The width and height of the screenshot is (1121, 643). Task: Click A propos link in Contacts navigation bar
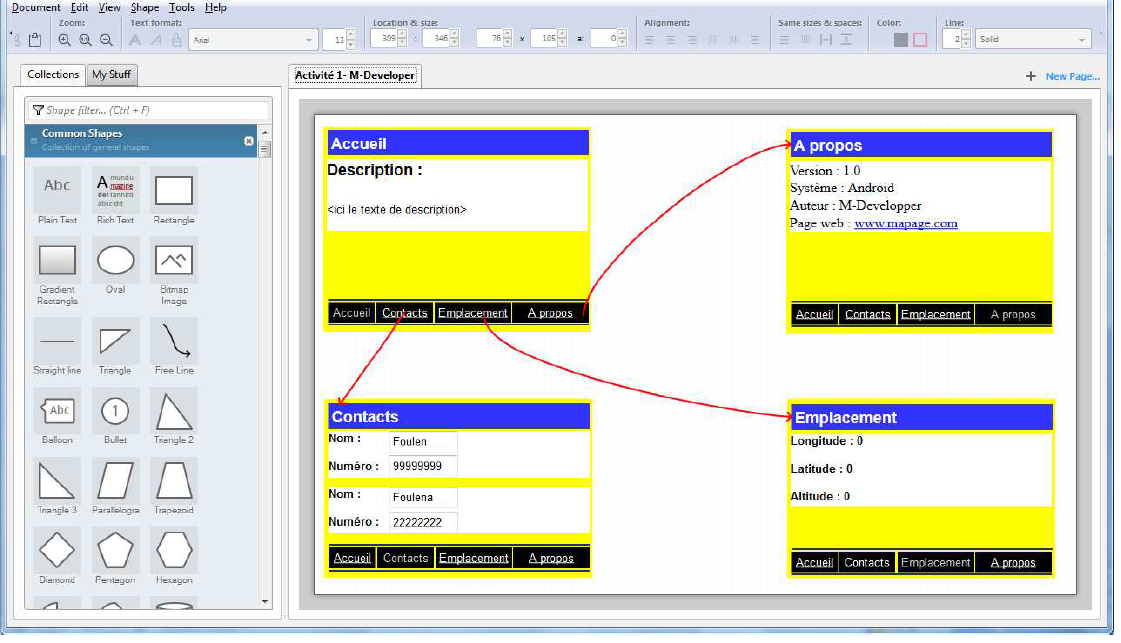551,558
